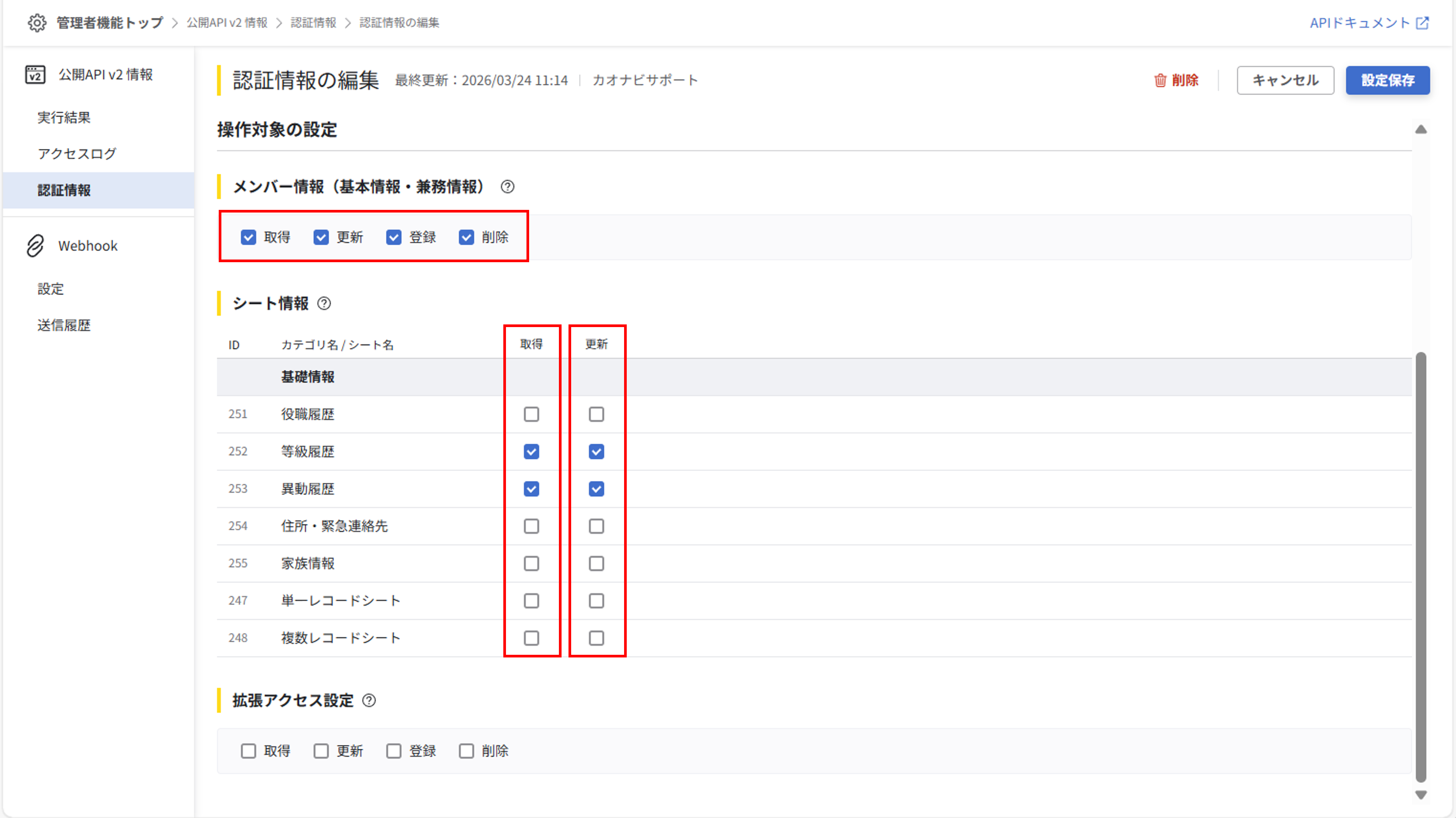Enable 取得 checkbox for 役職履歴 row
Viewport: 1456px width, 818px height.
[x=531, y=414]
